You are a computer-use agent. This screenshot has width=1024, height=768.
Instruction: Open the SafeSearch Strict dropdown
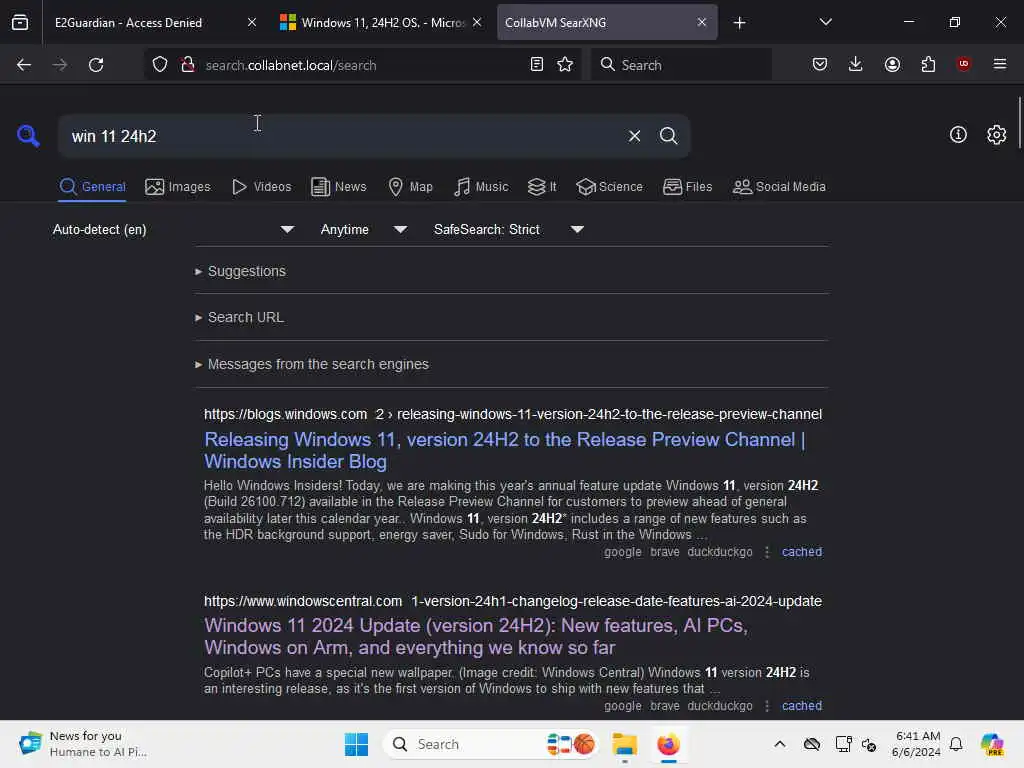[509, 229]
